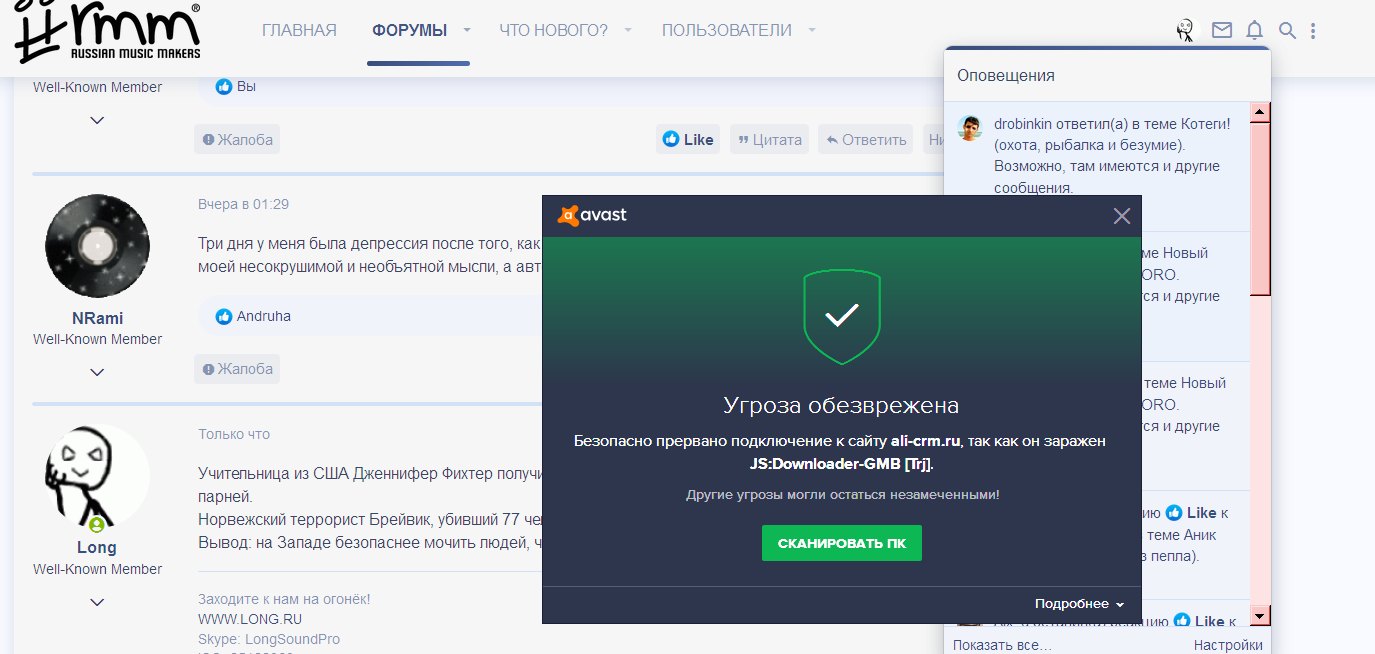Open the ЧТО НОВОГО? section

(x=553, y=31)
